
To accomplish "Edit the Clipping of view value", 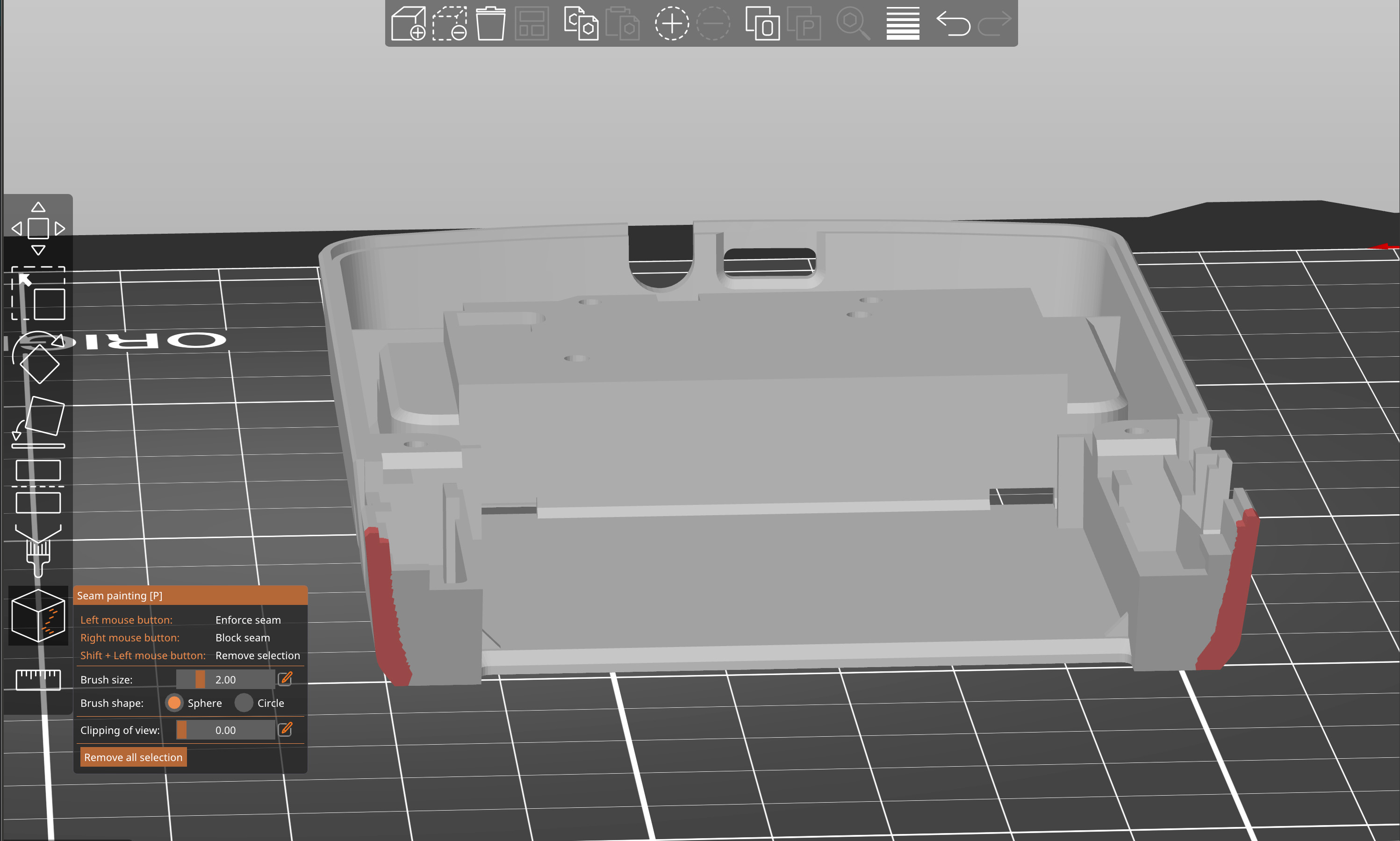I will tap(286, 729).
